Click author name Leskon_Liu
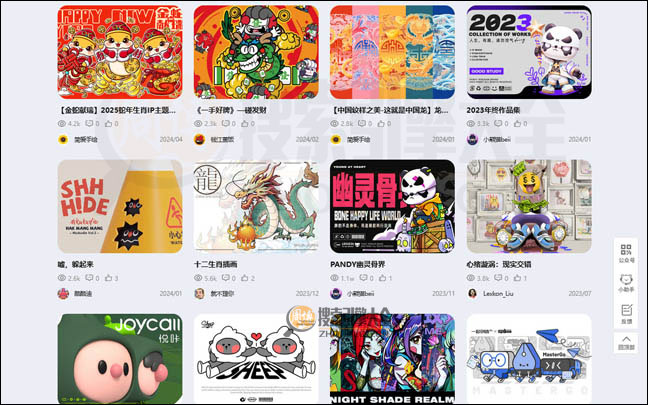The width and height of the screenshot is (648, 405). coord(498,293)
